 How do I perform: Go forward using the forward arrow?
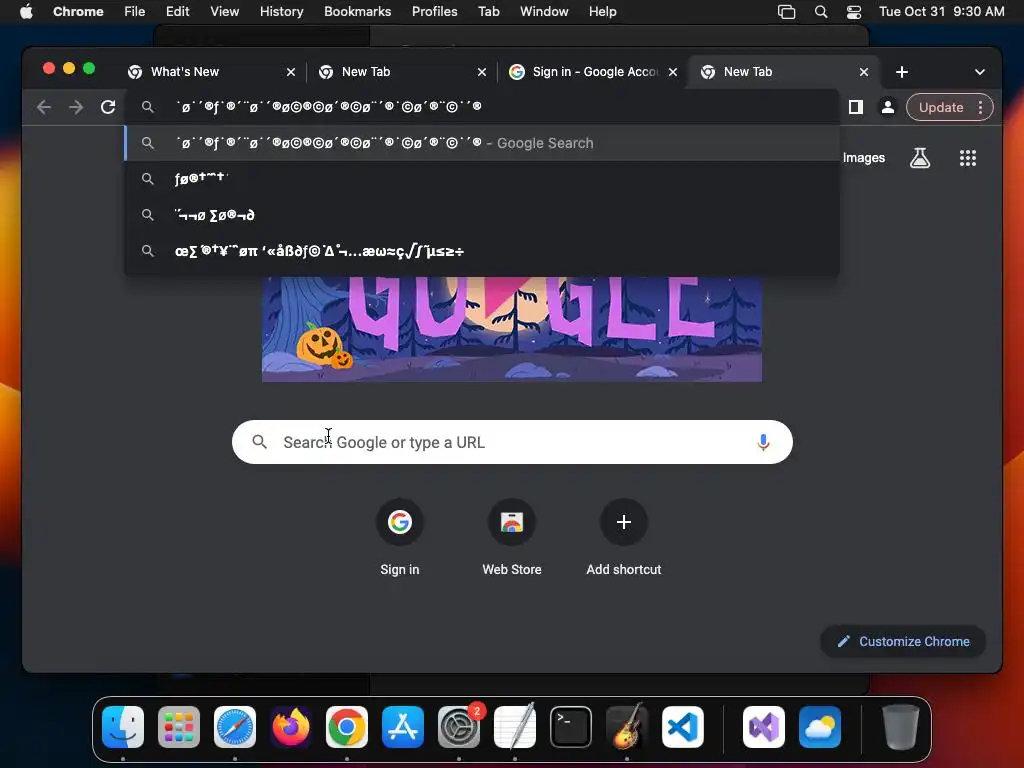(x=76, y=107)
